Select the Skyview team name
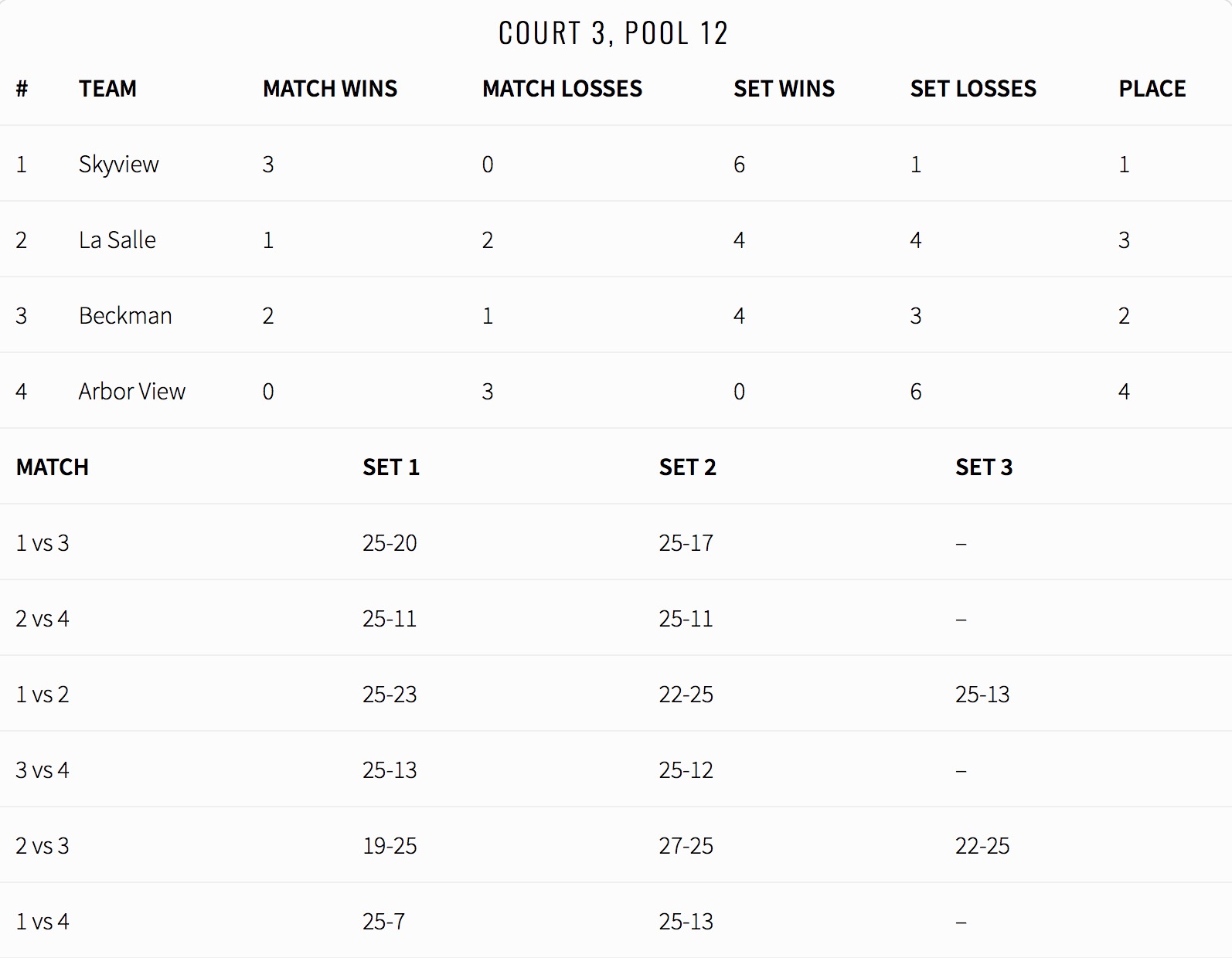Viewport: 1232px width, 958px height. (x=119, y=165)
